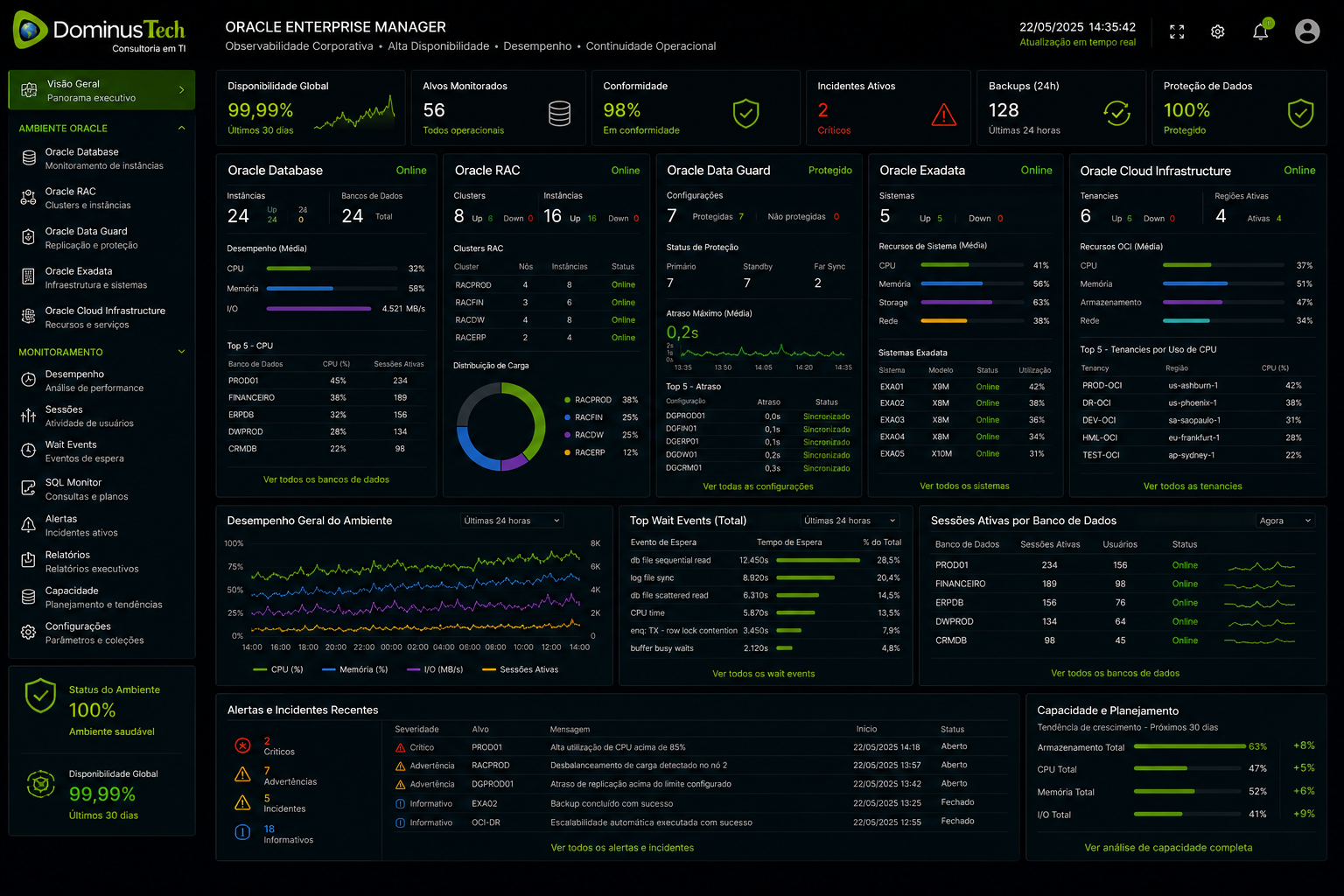This screenshot has width=1344, height=896.
Task: Click the Oracle Database sidebar icon
Action: click(x=29, y=157)
